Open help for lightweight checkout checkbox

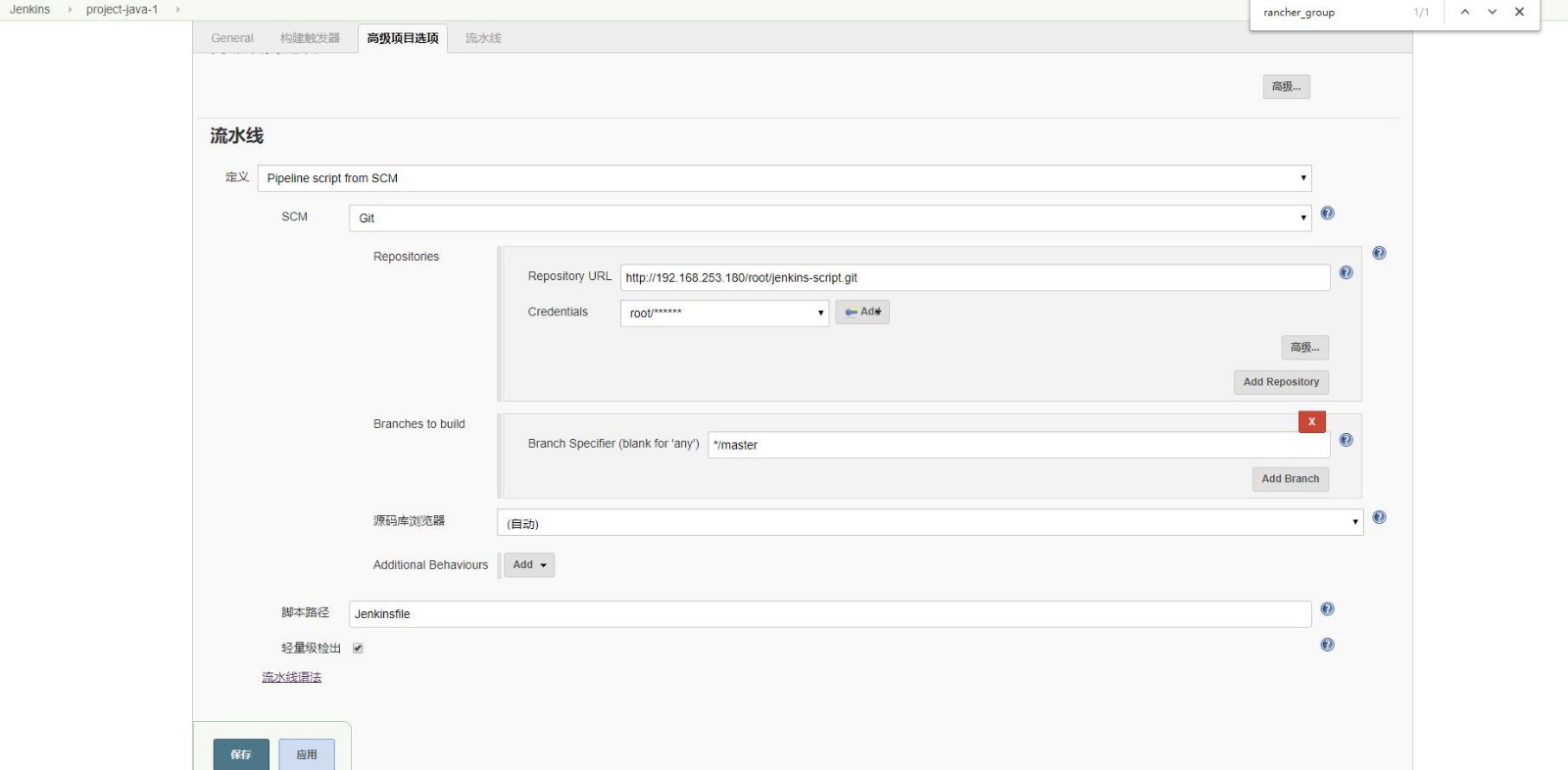(x=1327, y=645)
